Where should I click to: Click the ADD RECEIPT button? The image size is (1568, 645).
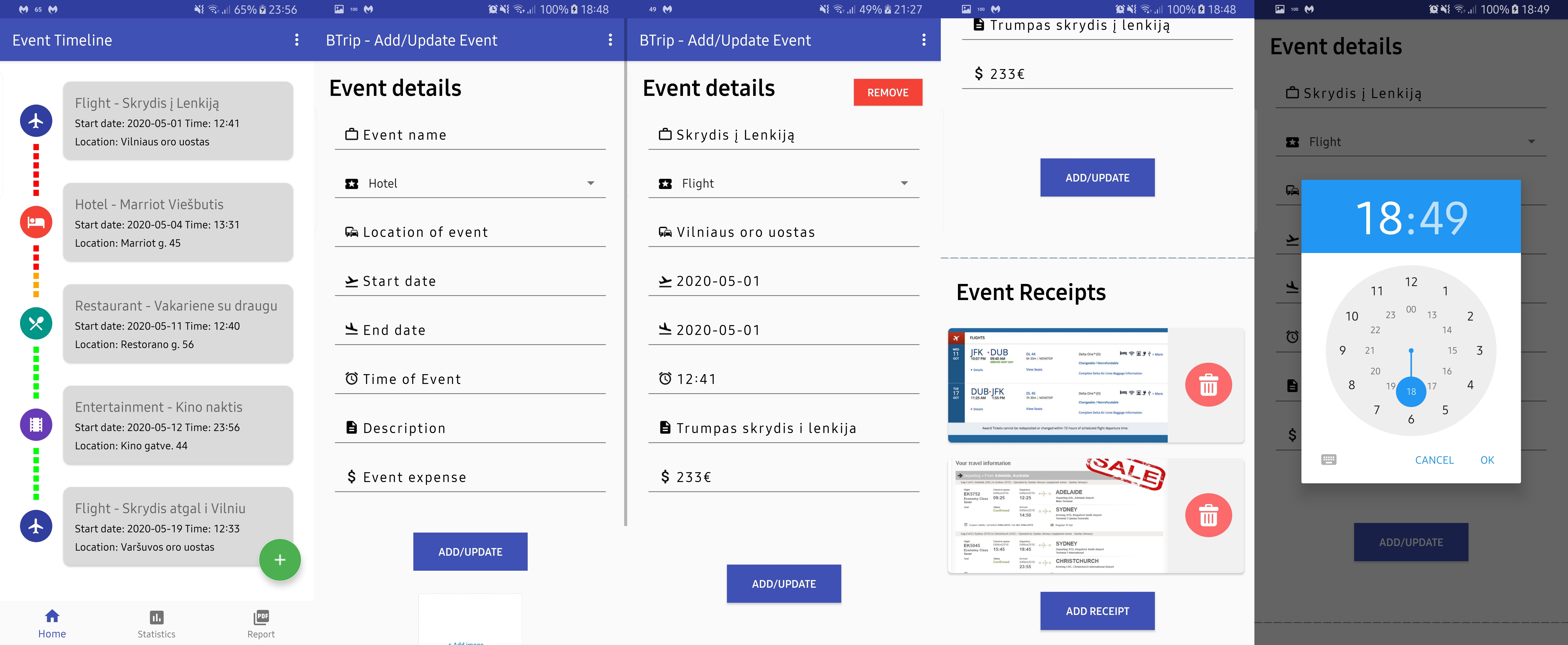[1097, 611]
